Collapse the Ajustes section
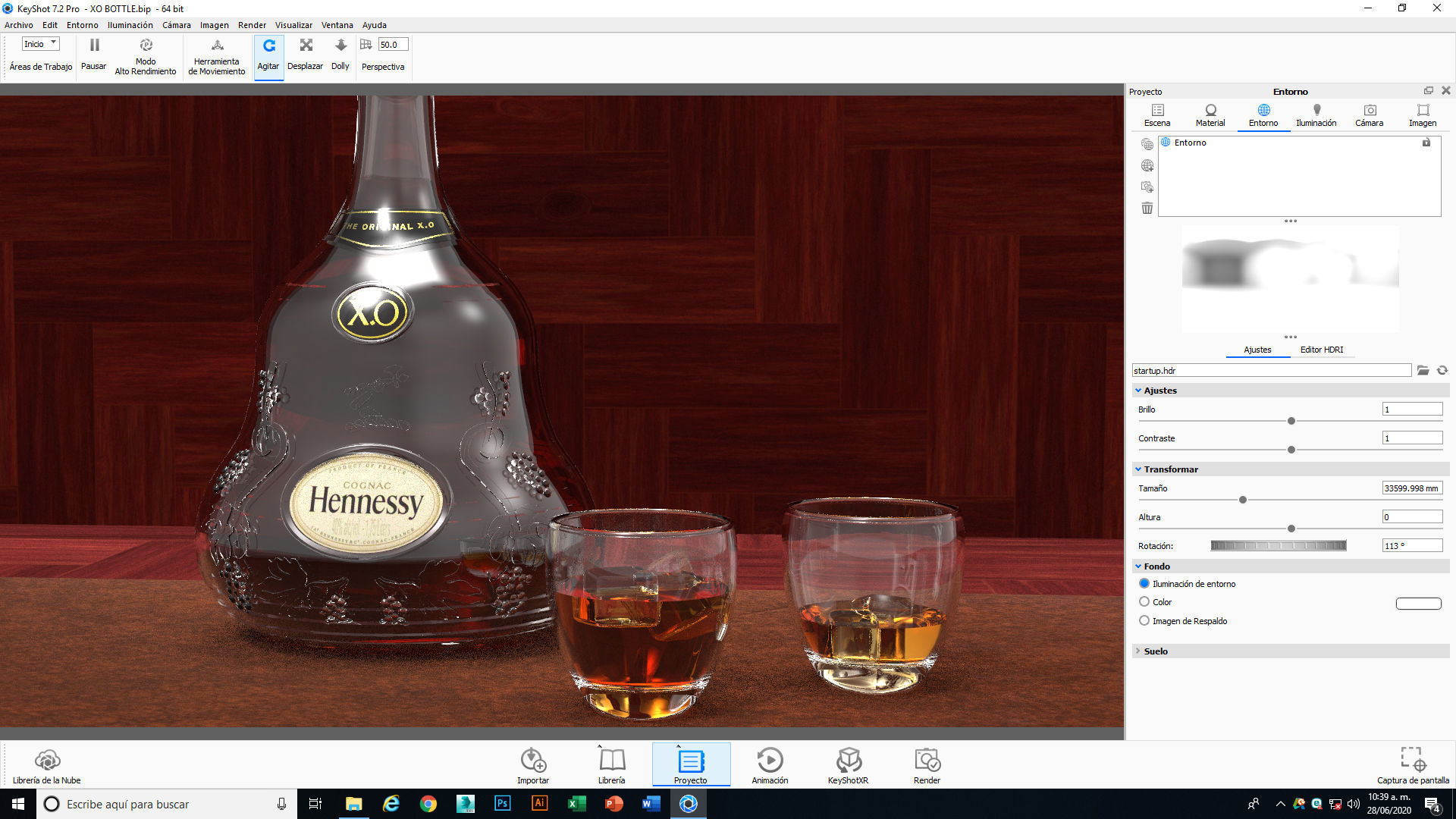This screenshot has height=819, width=1456. click(x=1138, y=391)
